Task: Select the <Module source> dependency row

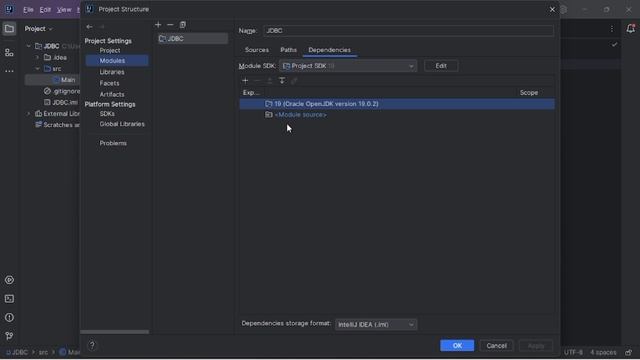Action: point(397,115)
